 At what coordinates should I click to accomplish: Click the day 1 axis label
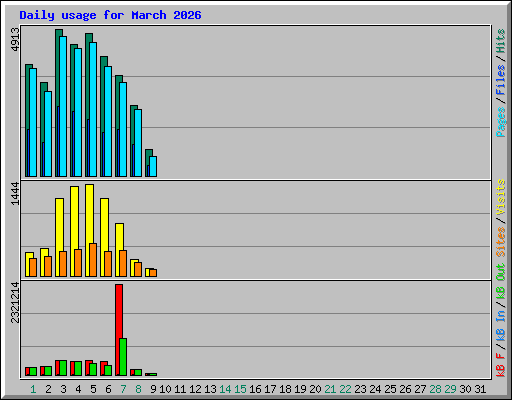pos(33,389)
